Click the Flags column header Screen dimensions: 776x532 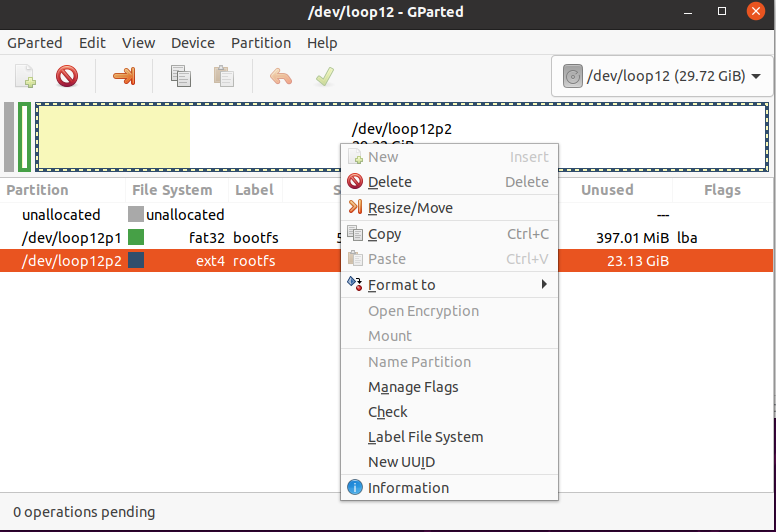coord(723,190)
